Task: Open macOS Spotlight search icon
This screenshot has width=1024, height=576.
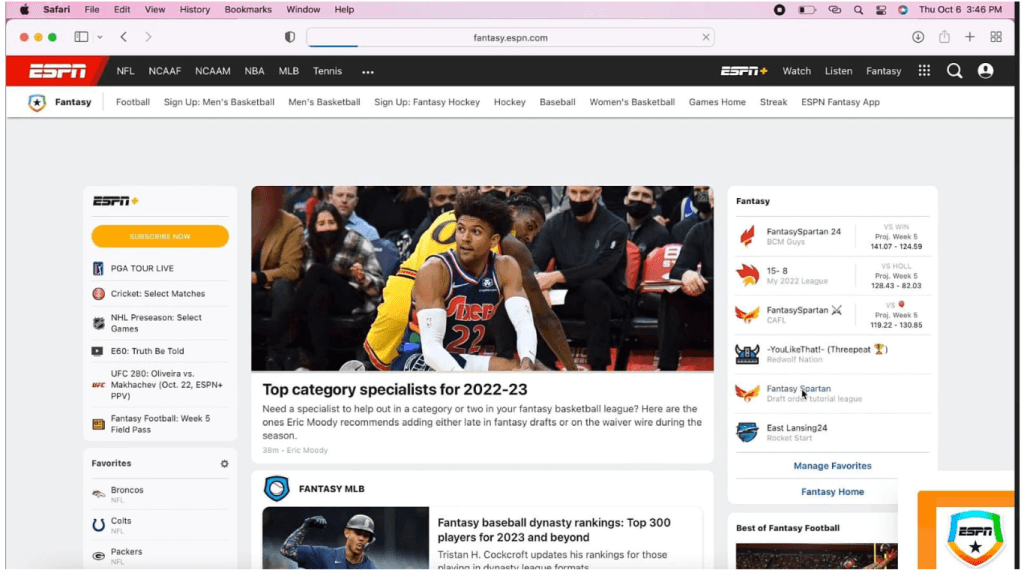Action: pyautogui.click(x=858, y=10)
